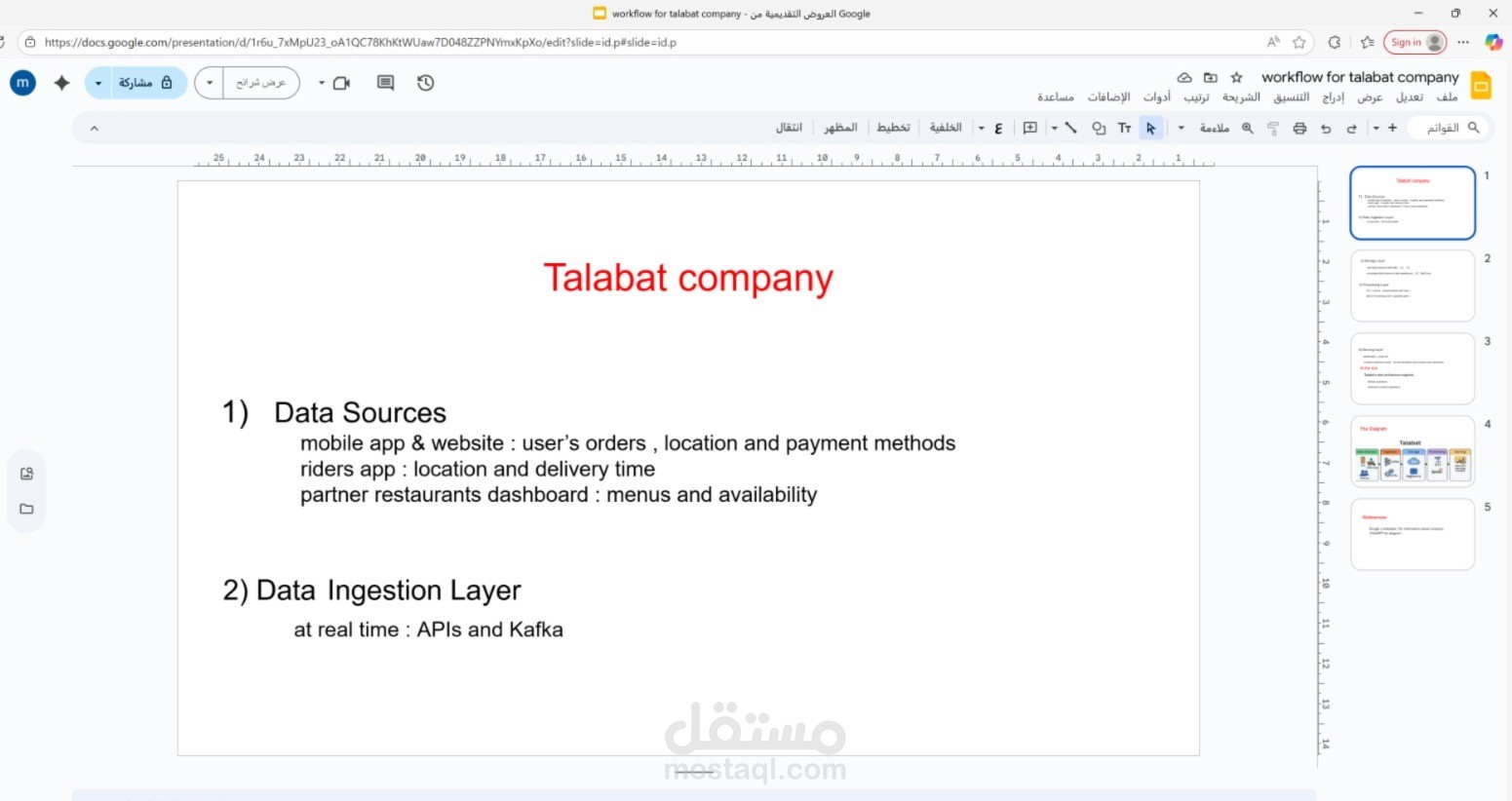This screenshot has height=801, width=1512.
Task: Click the add comment icon in toolbar
Action: 1029,128
